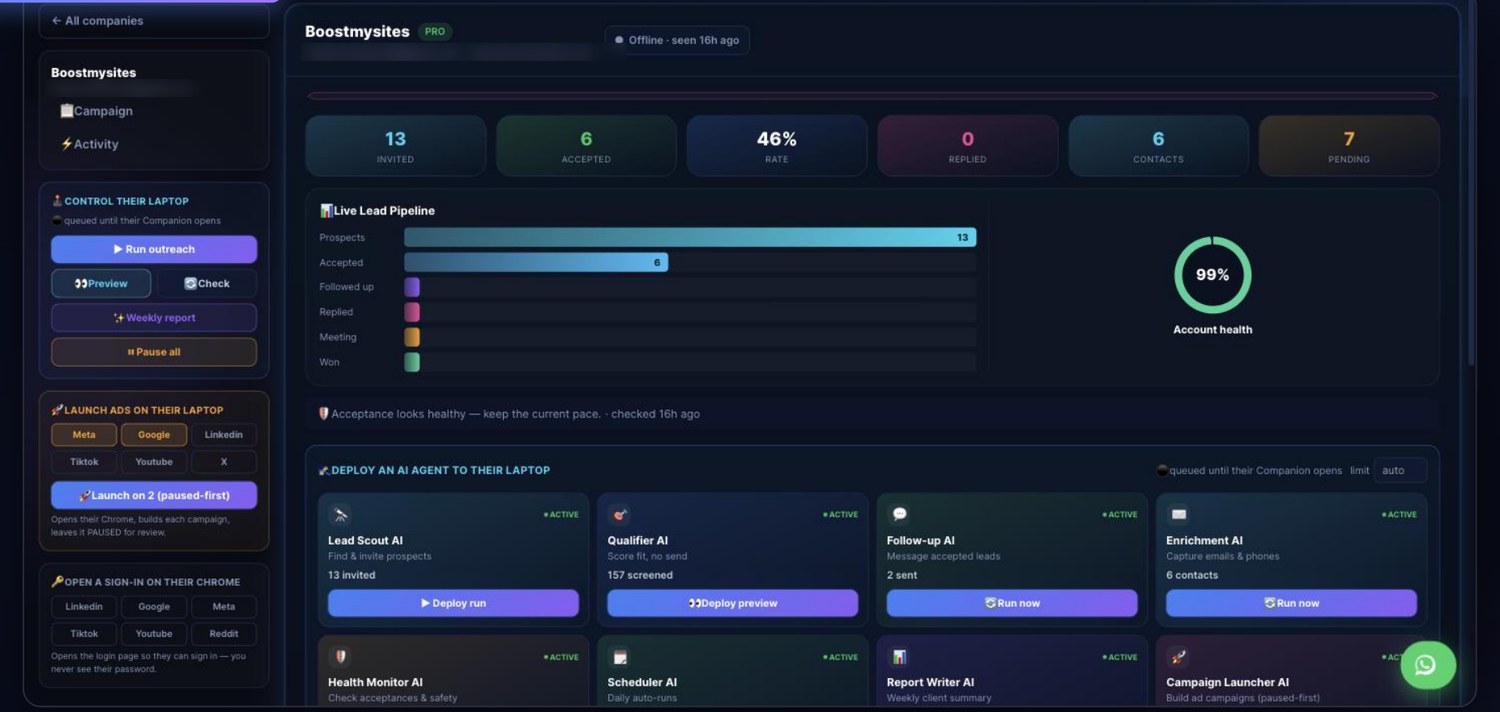Image resolution: width=1500 pixels, height=712 pixels.
Task: Click the PRO badge next to Boostmysites
Action: pyautogui.click(x=435, y=32)
